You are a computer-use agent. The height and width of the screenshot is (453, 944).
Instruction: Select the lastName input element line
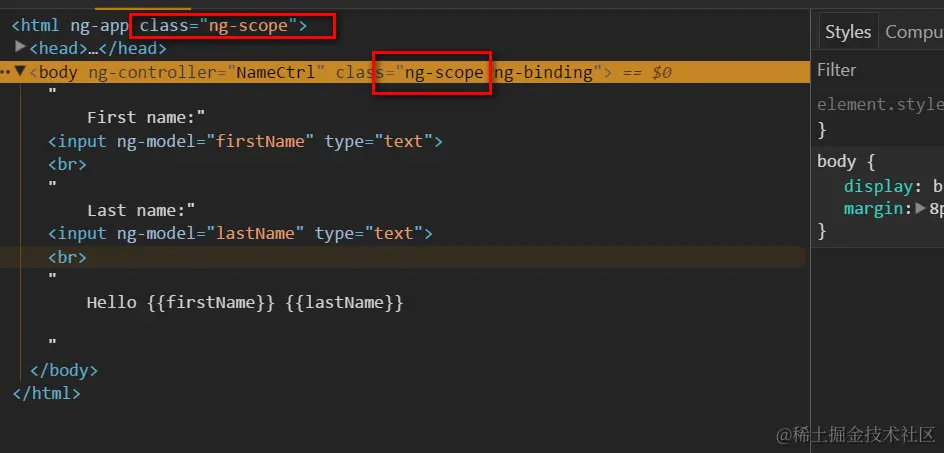tap(240, 233)
